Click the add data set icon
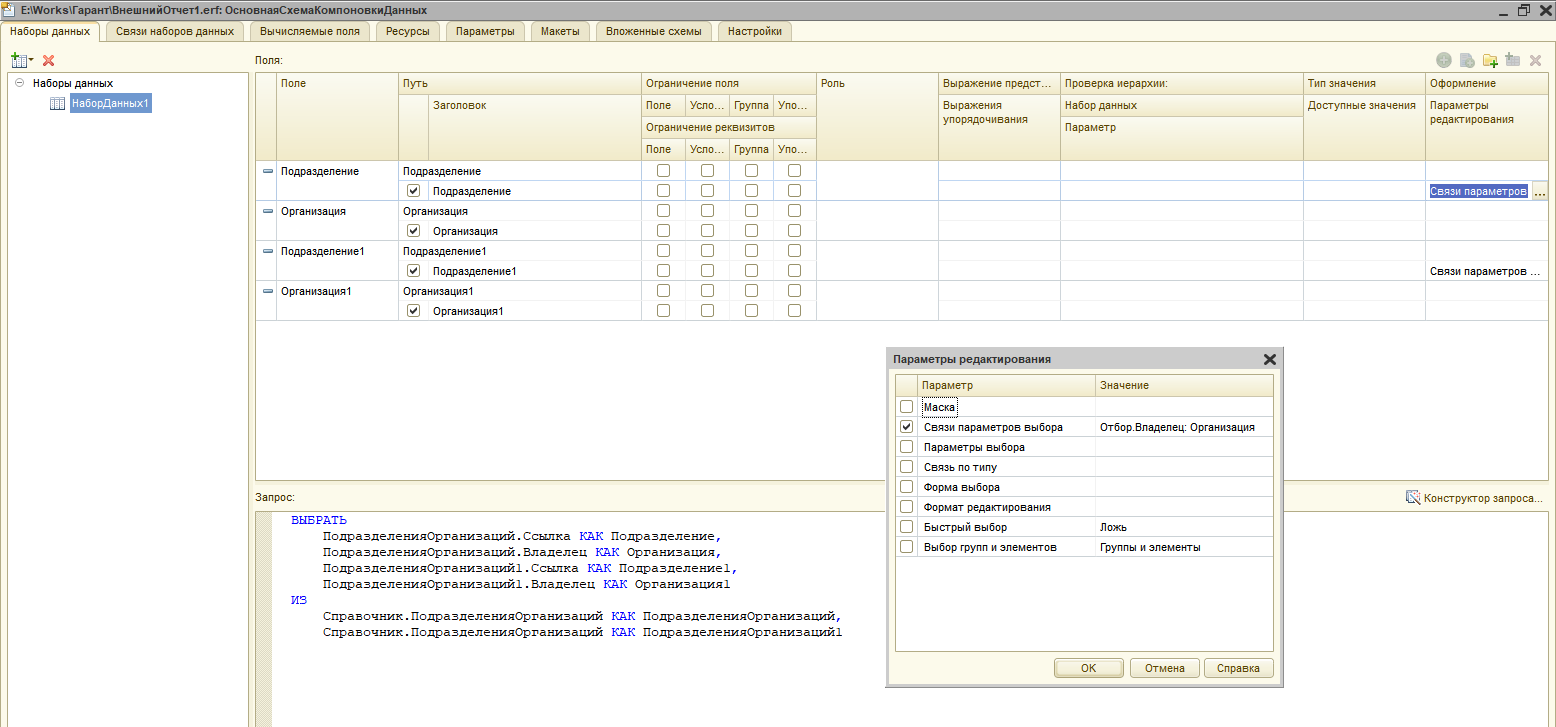Image resolution: width=1556 pixels, height=727 pixels. pos(17,61)
